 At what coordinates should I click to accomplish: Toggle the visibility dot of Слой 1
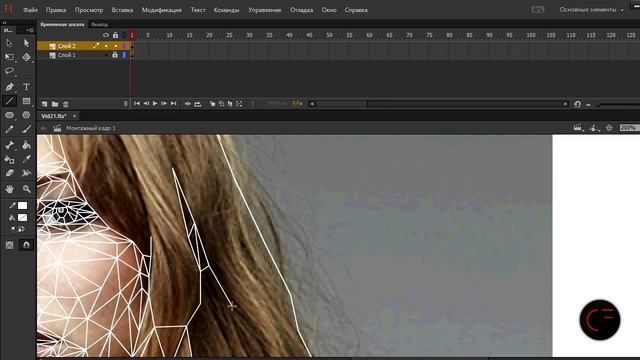(106, 55)
